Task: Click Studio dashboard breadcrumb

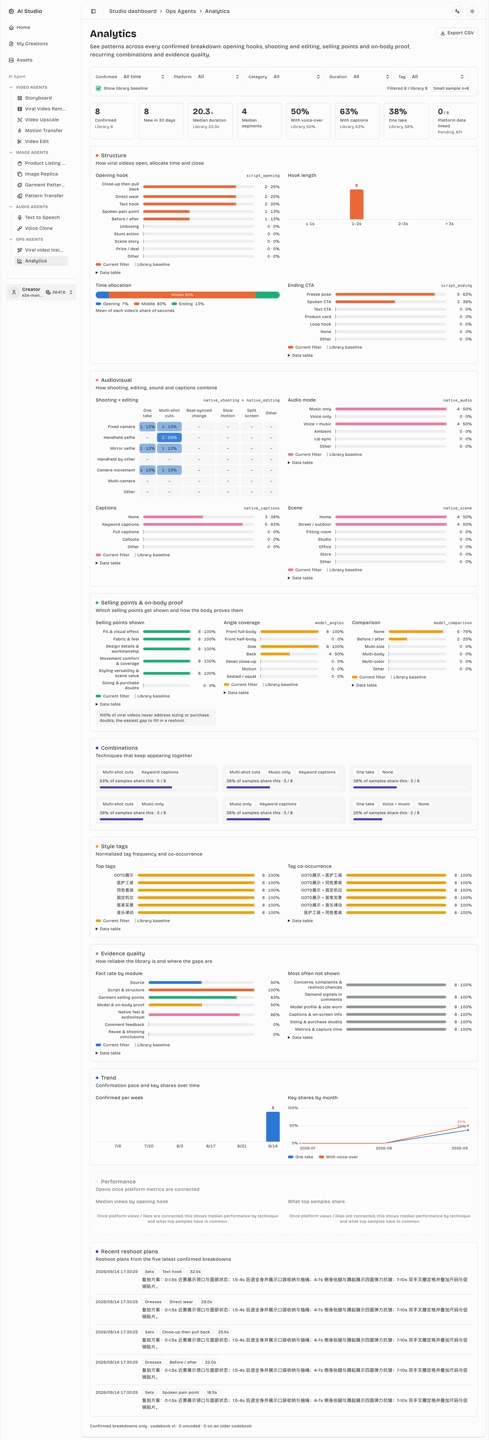Action: (132, 12)
